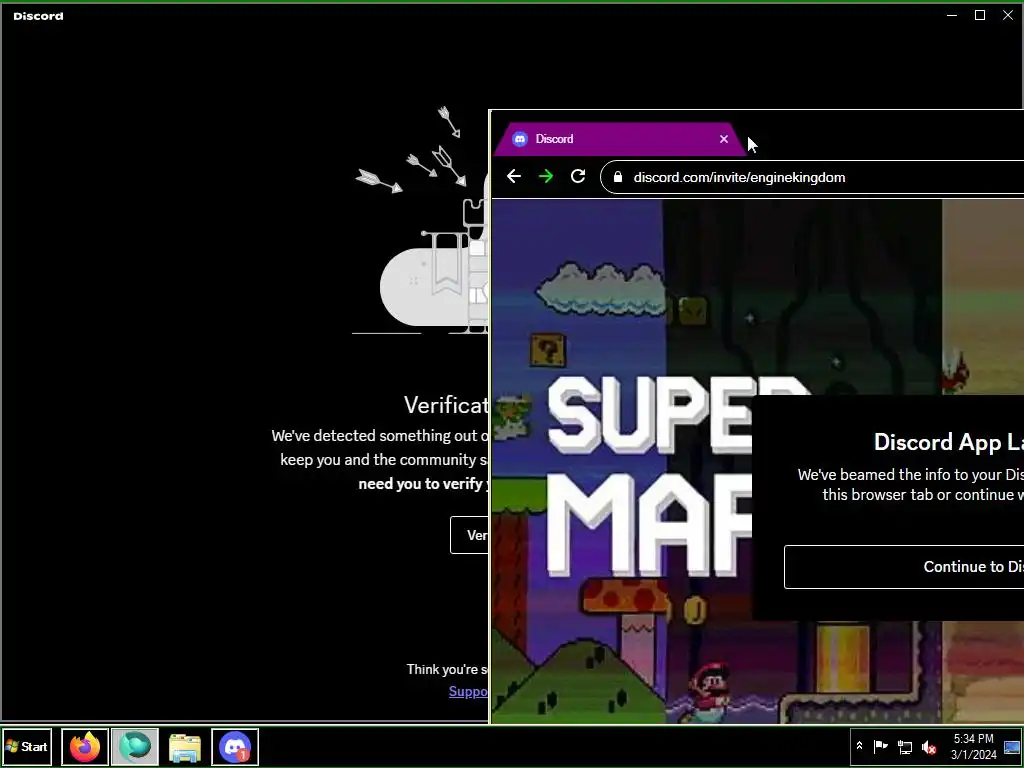Open the Support link in the Discord app

point(468,691)
